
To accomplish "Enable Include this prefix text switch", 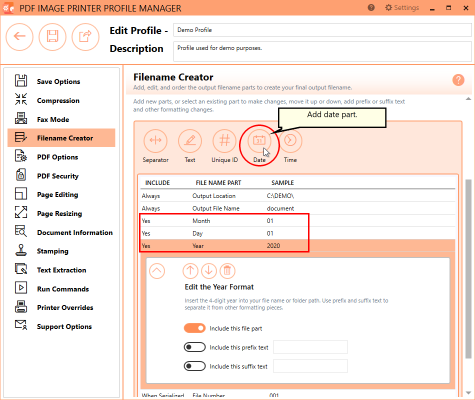I will [x=195, y=347].
